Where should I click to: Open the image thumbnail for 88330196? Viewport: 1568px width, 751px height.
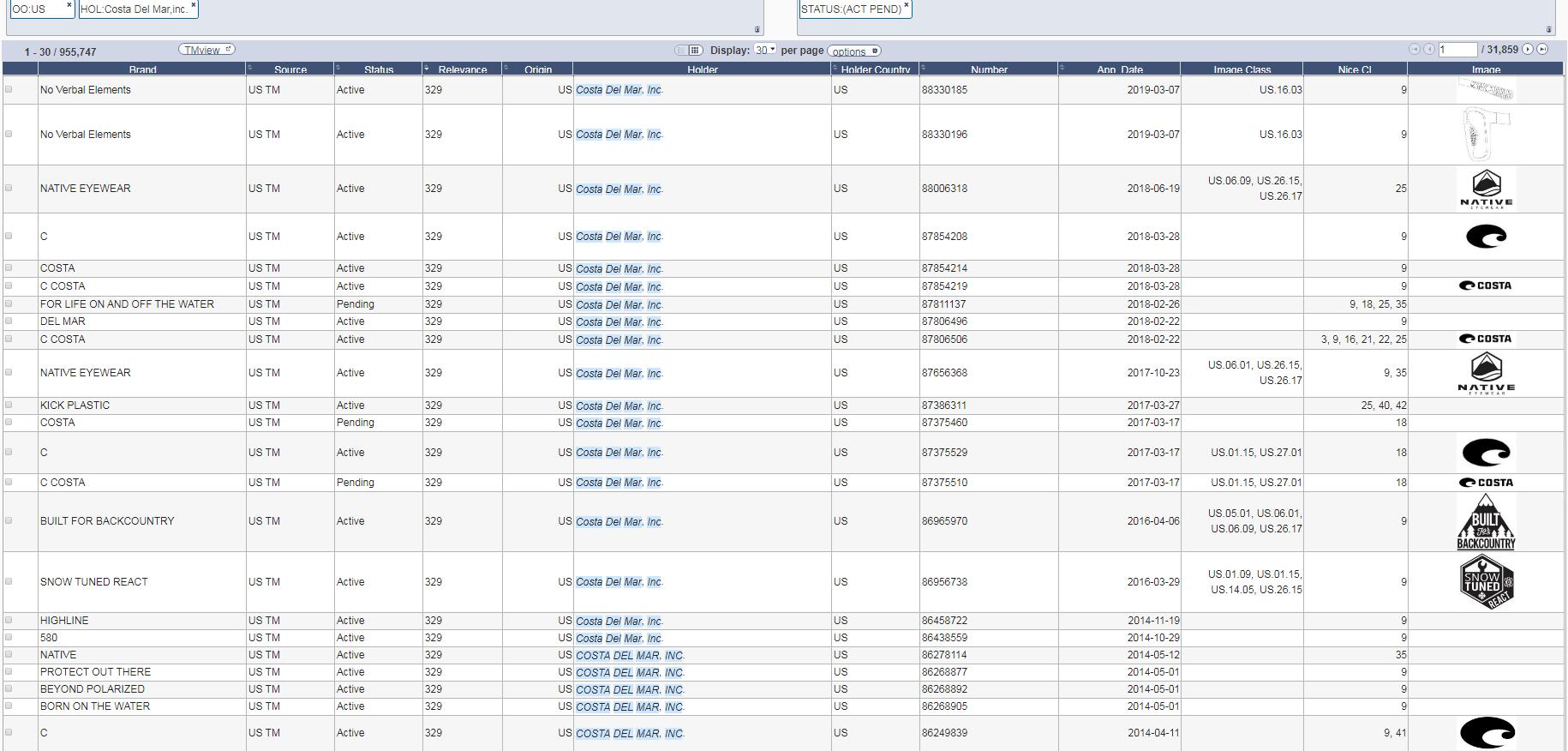click(1487, 135)
